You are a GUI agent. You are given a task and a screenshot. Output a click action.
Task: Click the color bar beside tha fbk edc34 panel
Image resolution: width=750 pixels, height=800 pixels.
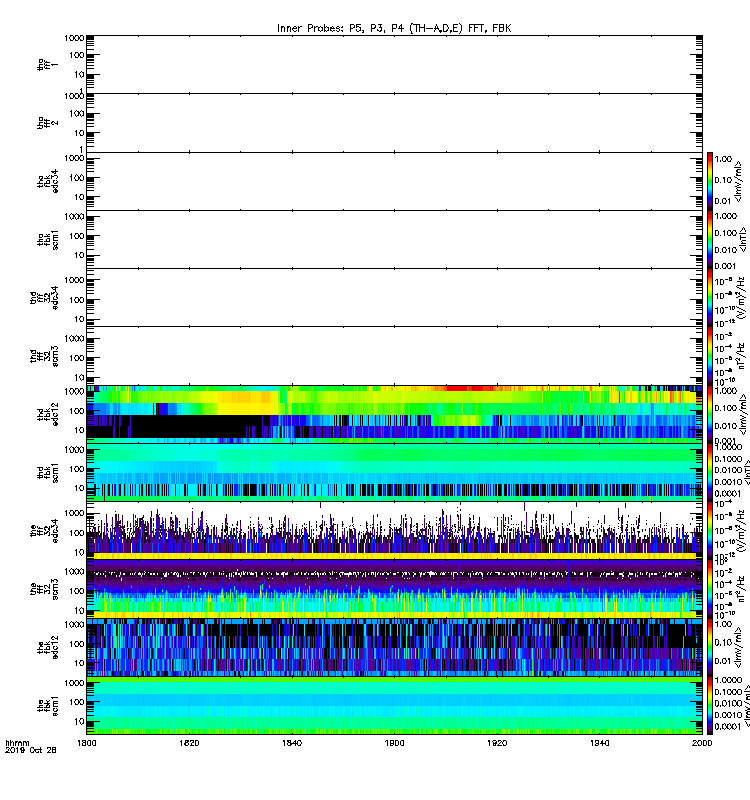[x=710, y=181]
